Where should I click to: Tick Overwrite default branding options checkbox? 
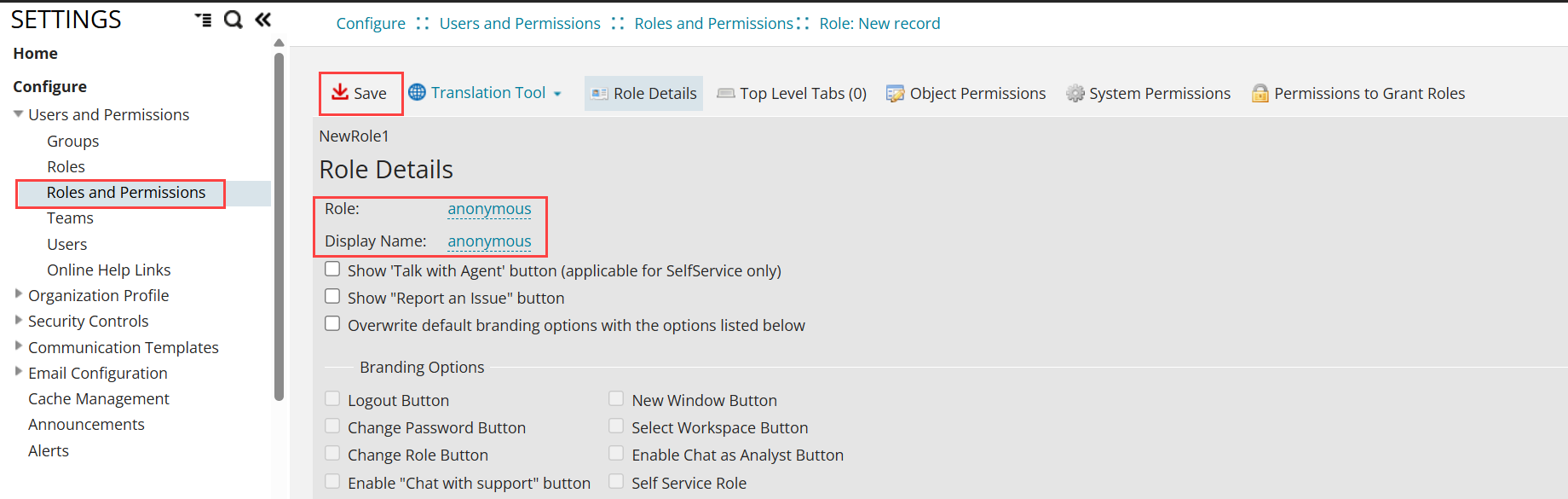pos(332,324)
